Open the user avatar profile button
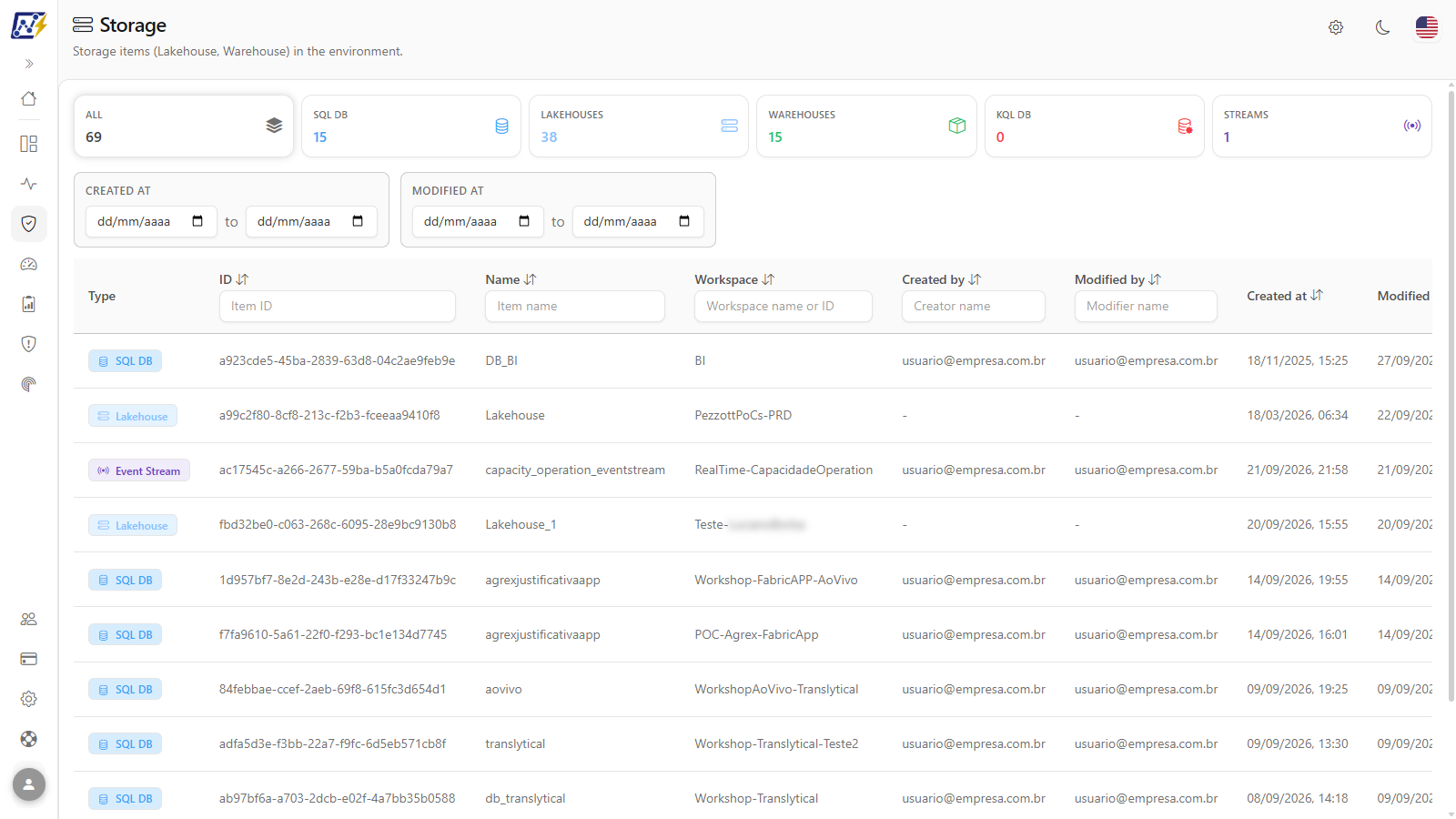Screen dimensions: 1456x819 29,784
